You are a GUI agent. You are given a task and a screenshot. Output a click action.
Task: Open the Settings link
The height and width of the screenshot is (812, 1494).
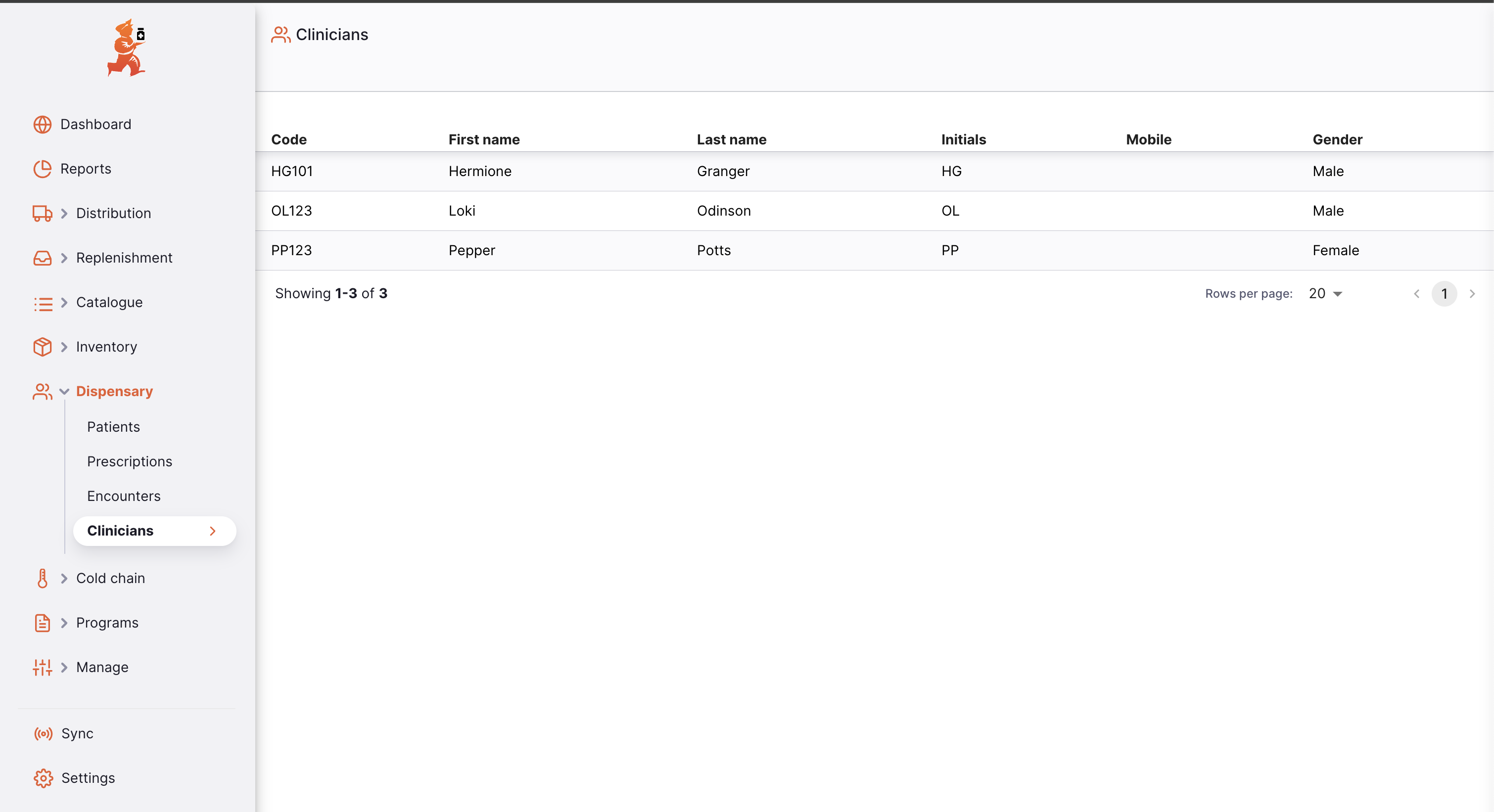[x=88, y=778]
